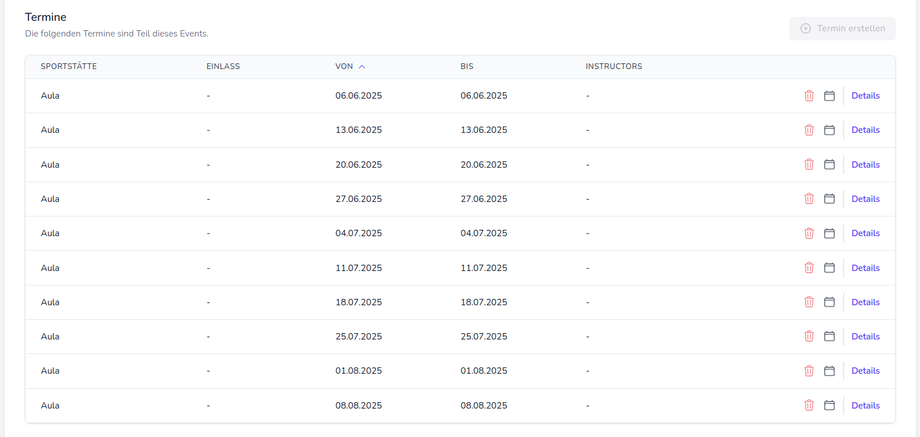Open Details for the 27.06.2025 appointment
The image size is (920, 437).
(x=865, y=199)
